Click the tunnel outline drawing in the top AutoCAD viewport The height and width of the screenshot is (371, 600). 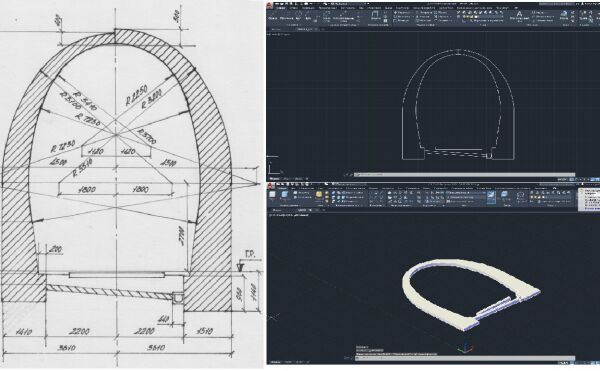point(458,104)
